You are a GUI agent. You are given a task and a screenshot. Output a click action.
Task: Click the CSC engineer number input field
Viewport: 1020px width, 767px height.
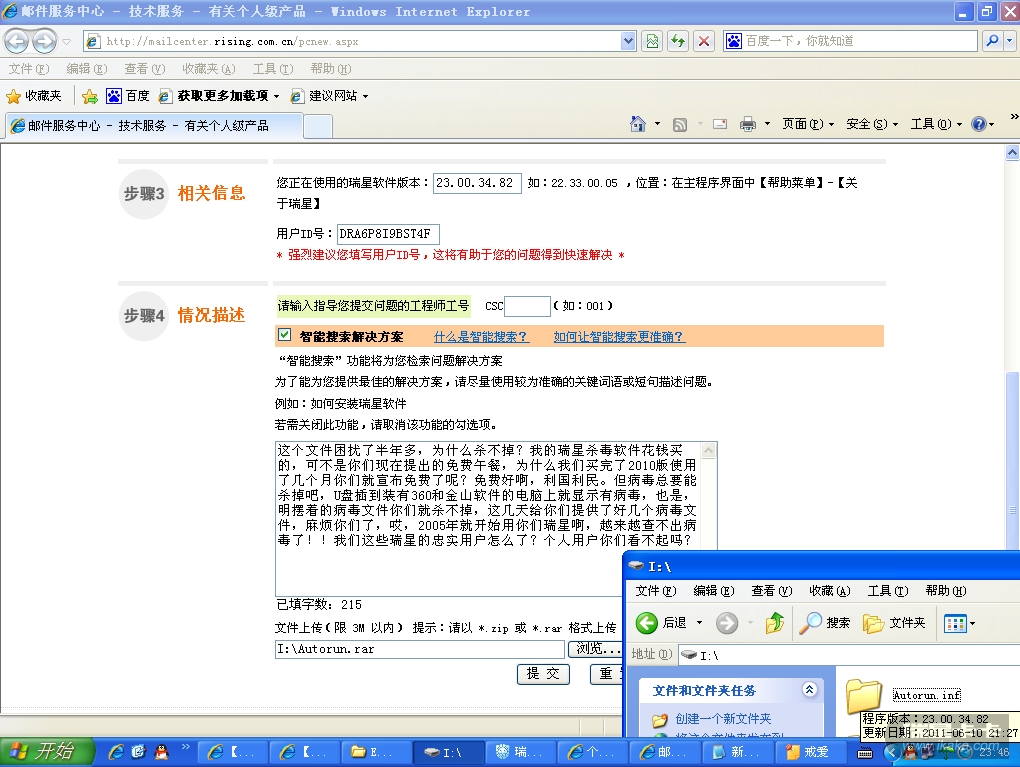coord(527,306)
